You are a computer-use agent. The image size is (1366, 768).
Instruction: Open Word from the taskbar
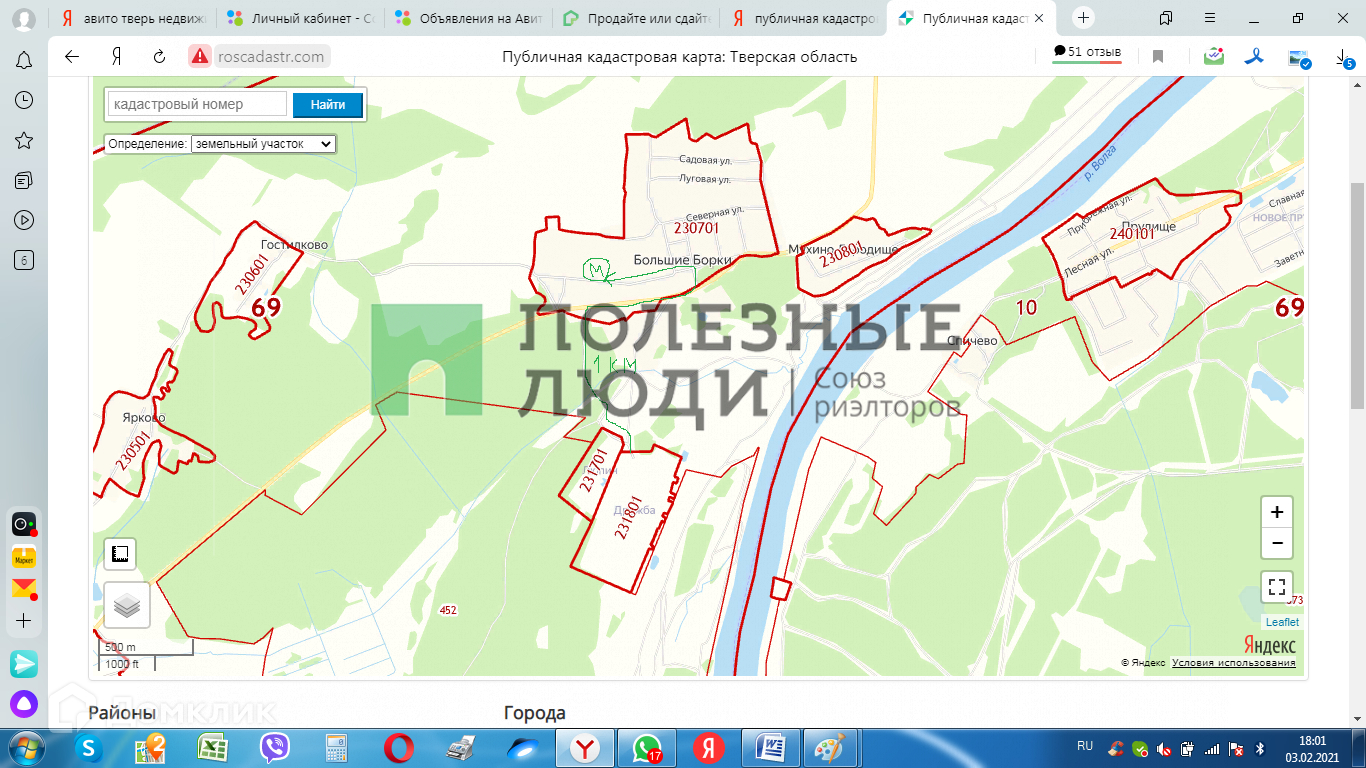771,748
